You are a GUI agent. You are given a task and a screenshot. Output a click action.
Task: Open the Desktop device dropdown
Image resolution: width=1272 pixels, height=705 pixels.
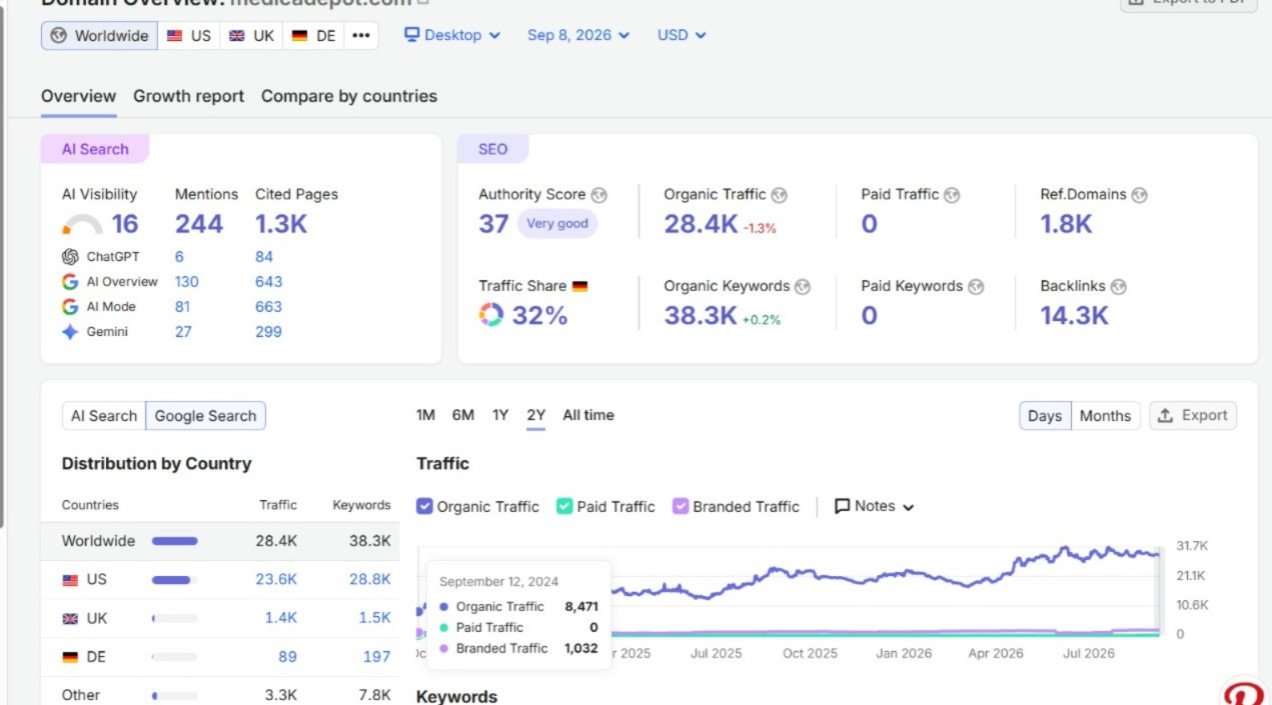point(451,35)
